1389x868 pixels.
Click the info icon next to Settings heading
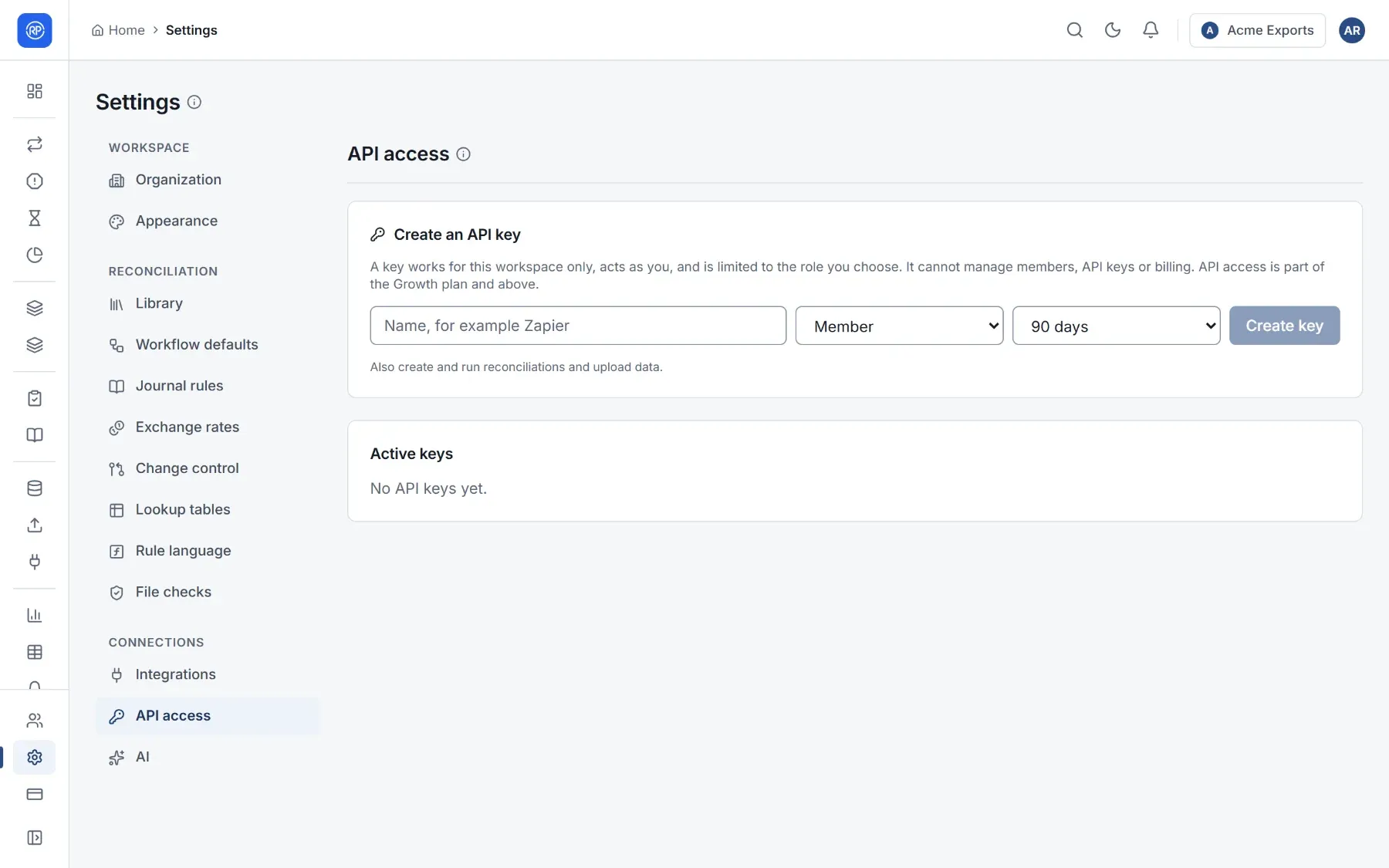click(x=194, y=102)
